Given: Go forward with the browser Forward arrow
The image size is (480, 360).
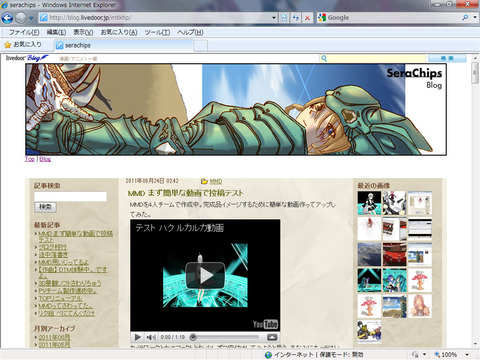Looking at the screenshot, I should [x=21, y=18].
